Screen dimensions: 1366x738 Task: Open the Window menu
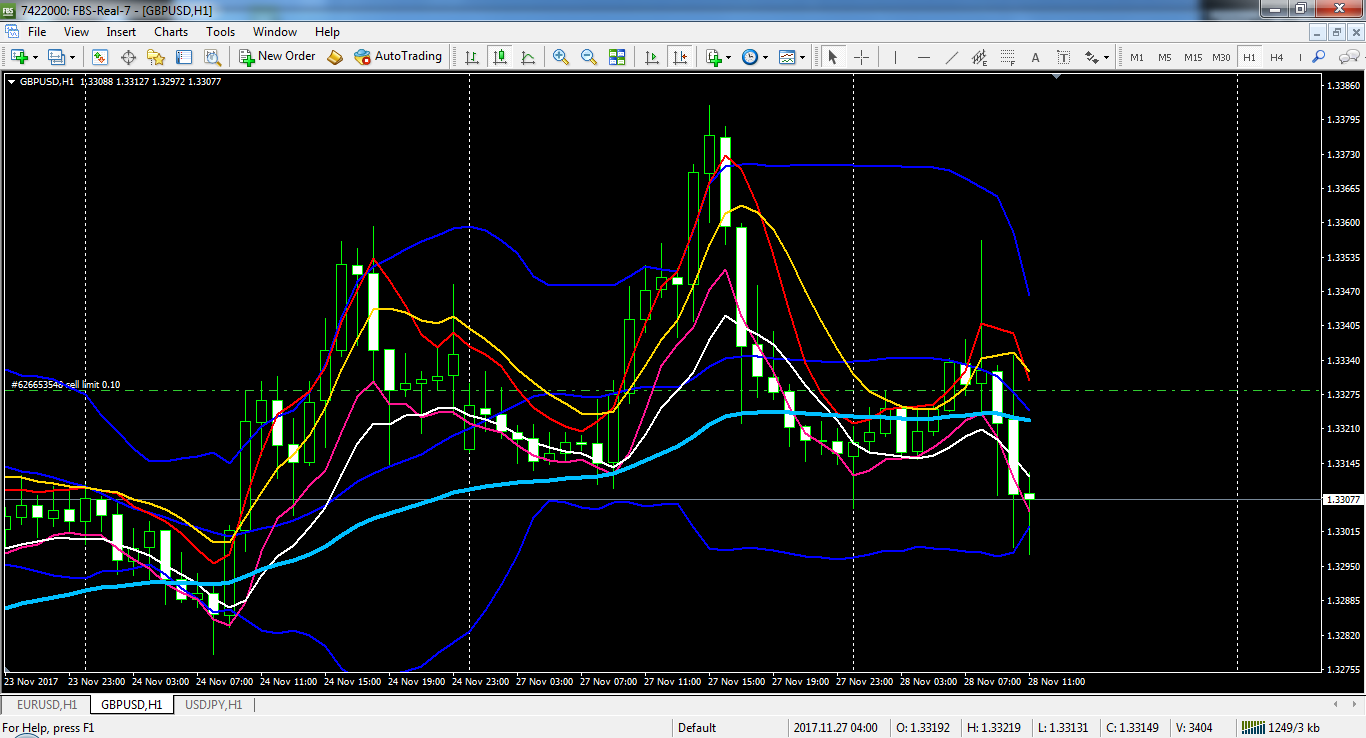click(x=275, y=32)
